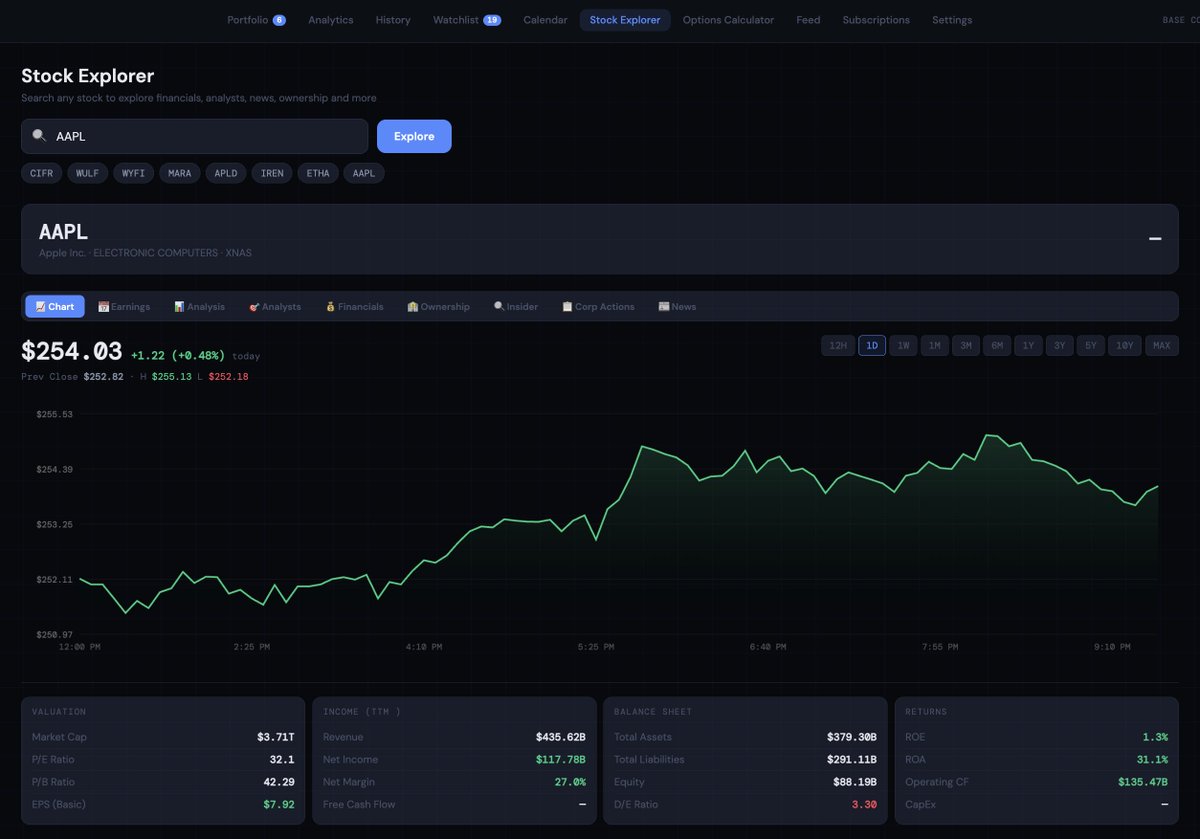Show the Chart tab

tap(55, 307)
